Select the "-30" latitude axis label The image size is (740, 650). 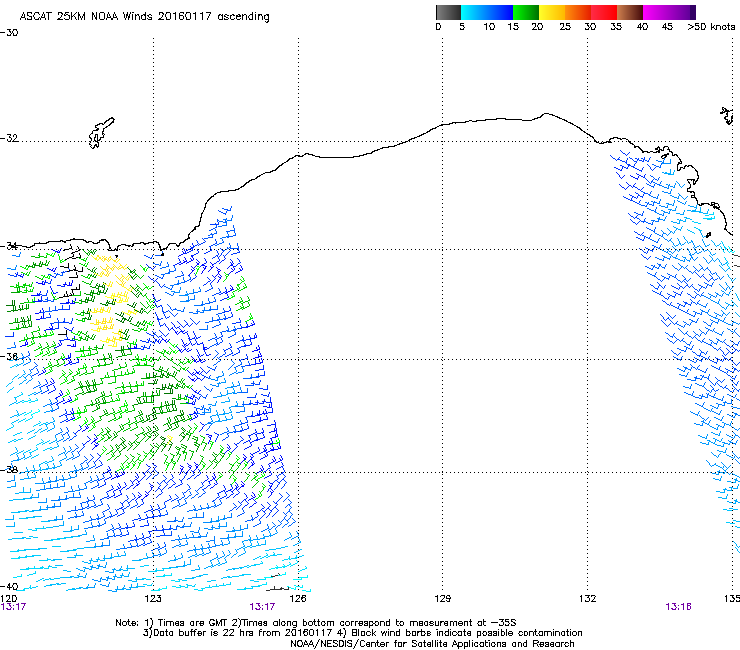[9, 33]
